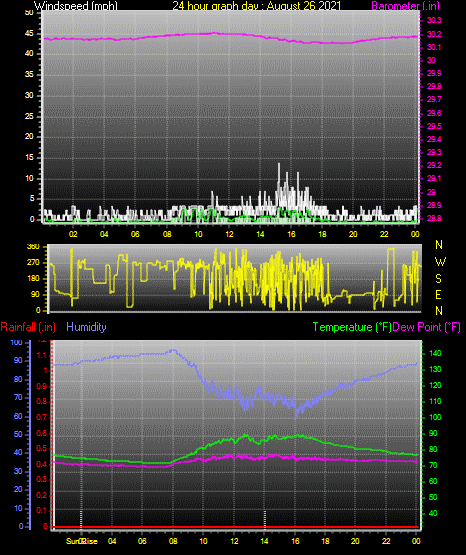Click the 29.9 barometer axis value
466x555 pixels.
pyautogui.click(x=434, y=73)
